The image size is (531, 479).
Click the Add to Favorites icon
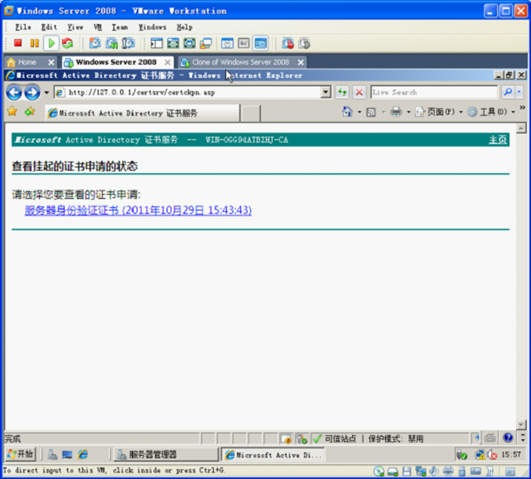click(30, 111)
